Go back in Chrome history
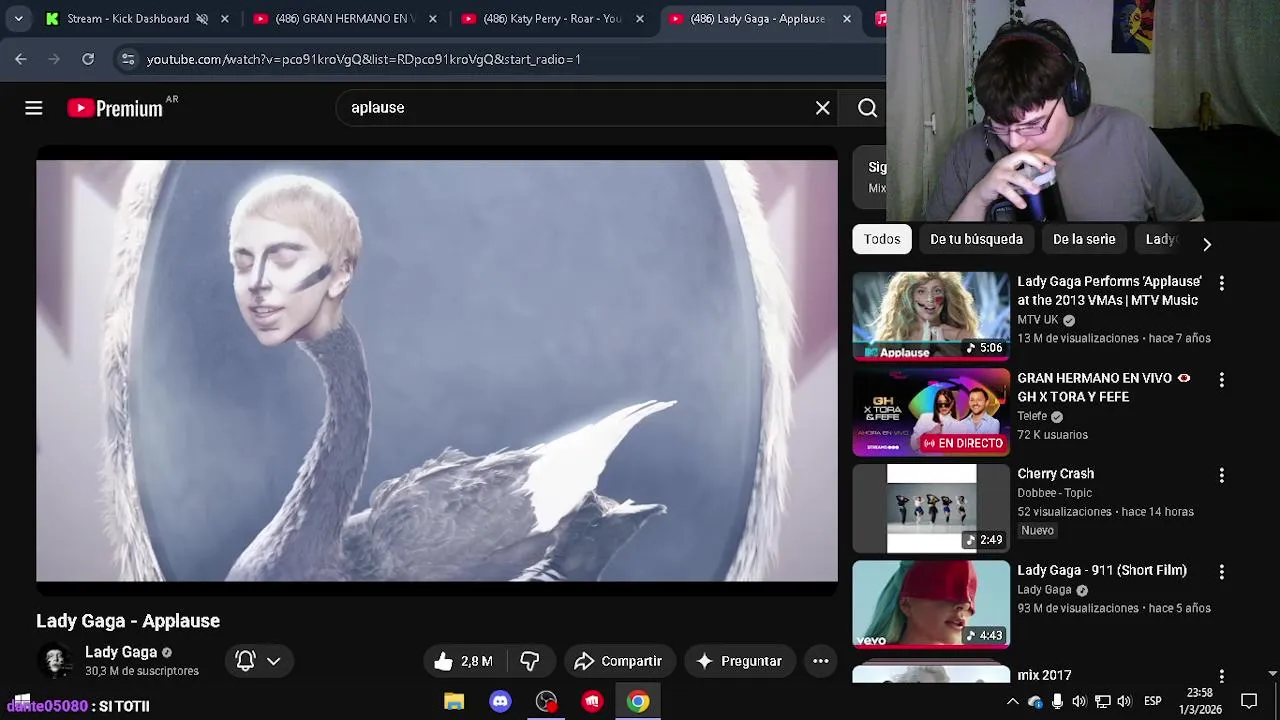 point(21,59)
